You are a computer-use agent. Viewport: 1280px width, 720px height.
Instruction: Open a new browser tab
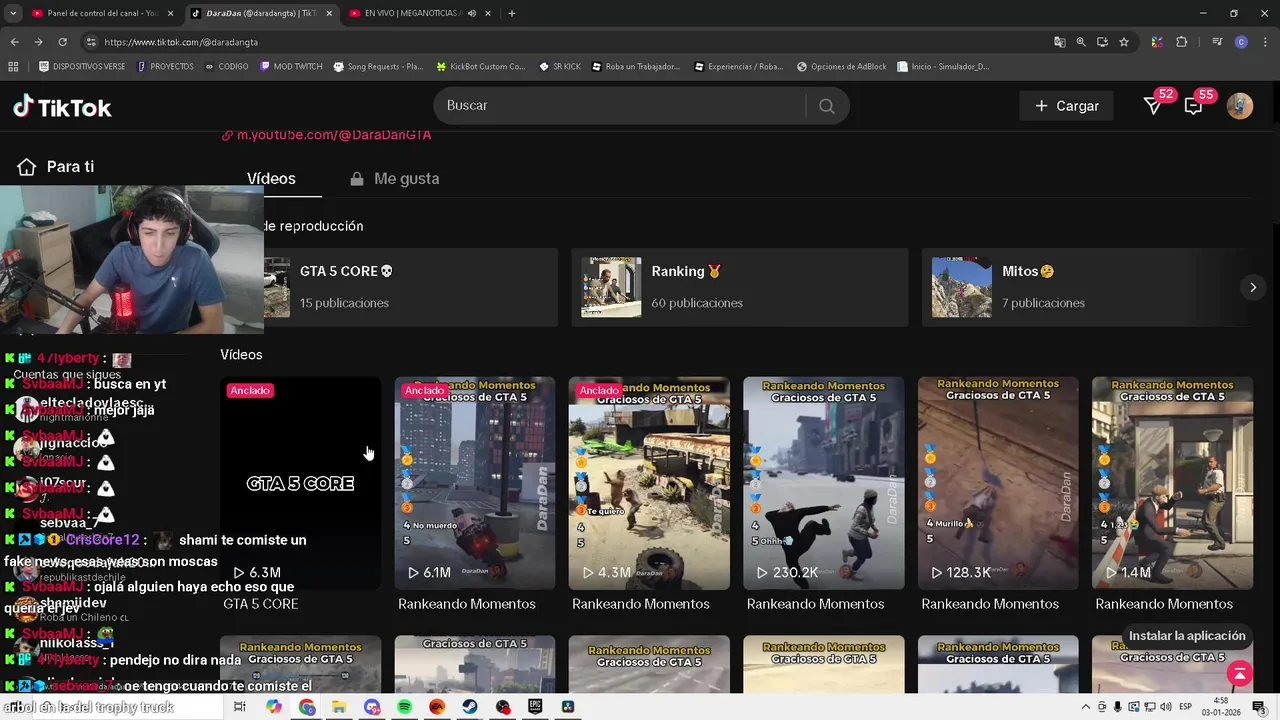[512, 13]
